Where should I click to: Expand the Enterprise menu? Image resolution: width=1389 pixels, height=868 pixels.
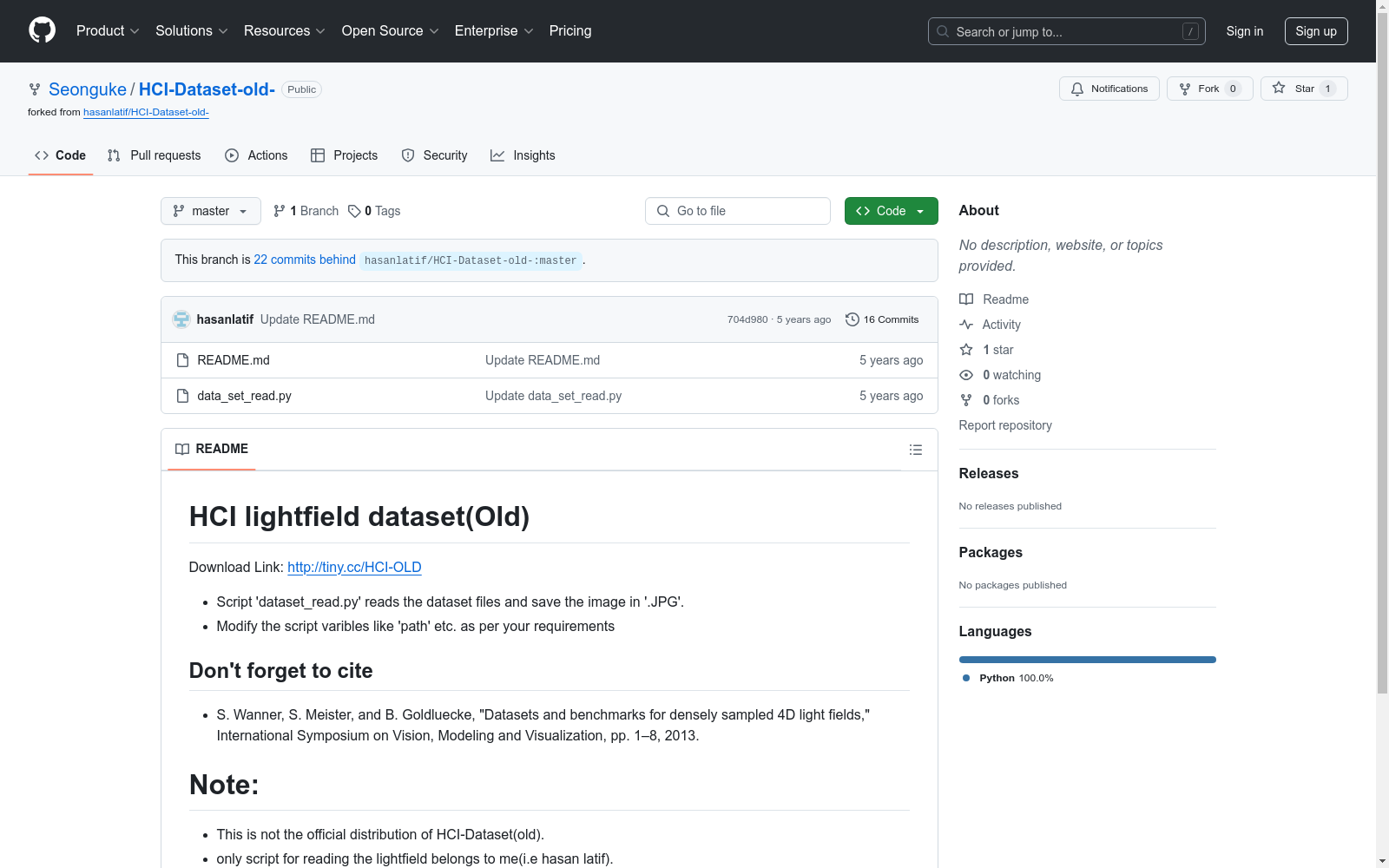[494, 31]
